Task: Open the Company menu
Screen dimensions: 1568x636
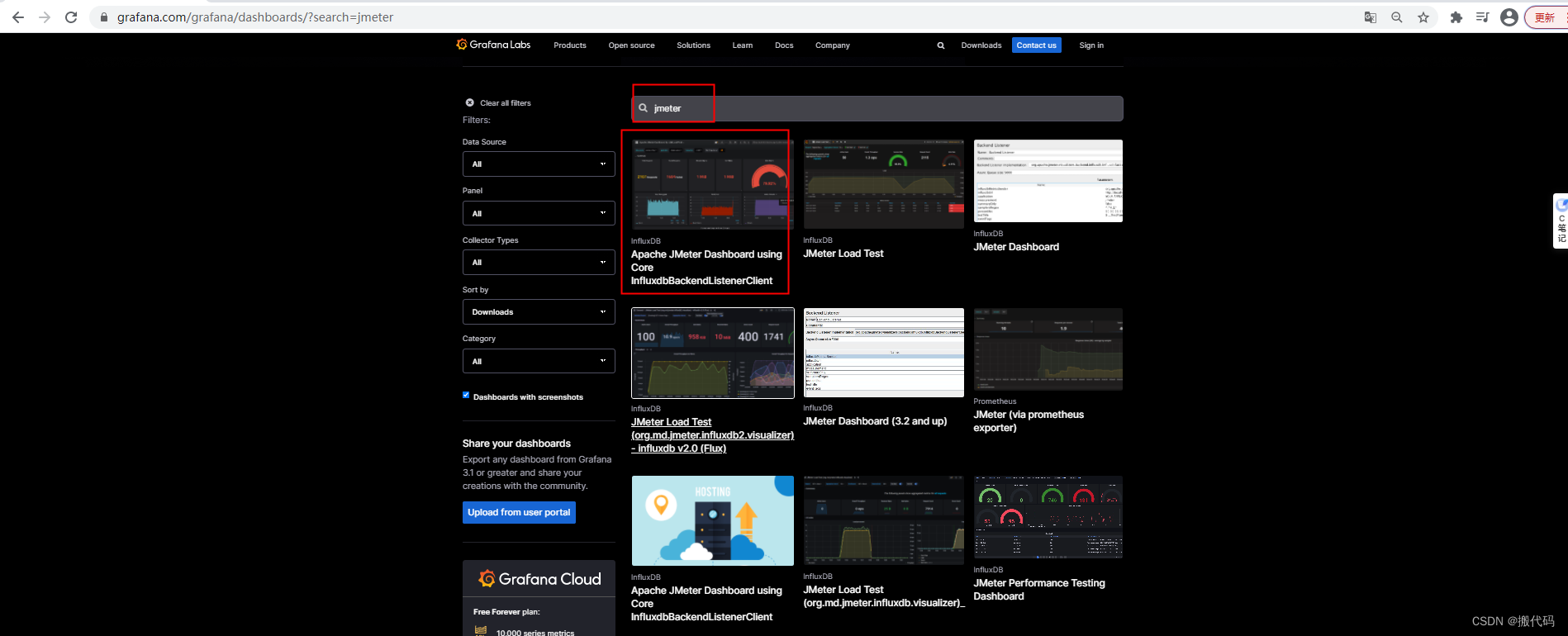Action: coord(832,45)
